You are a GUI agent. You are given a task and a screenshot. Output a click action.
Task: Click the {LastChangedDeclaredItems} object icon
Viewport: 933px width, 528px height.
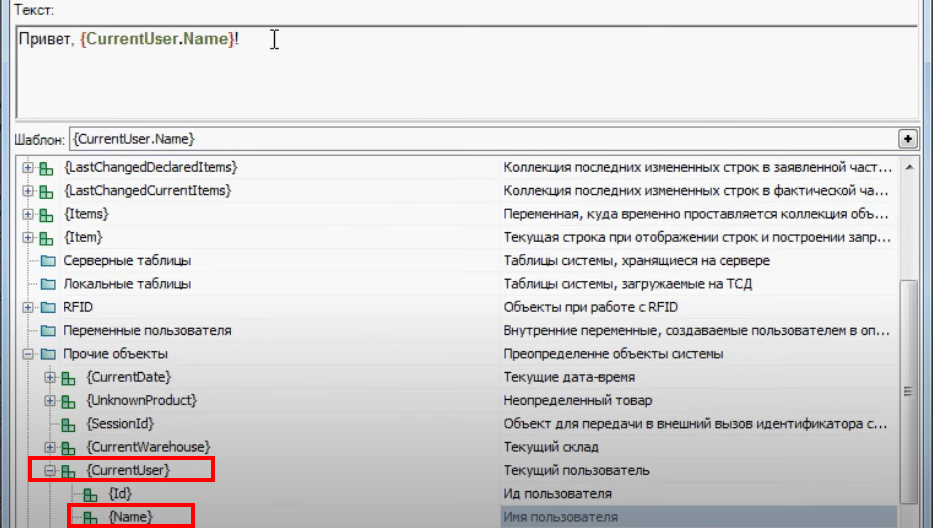(46, 168)
